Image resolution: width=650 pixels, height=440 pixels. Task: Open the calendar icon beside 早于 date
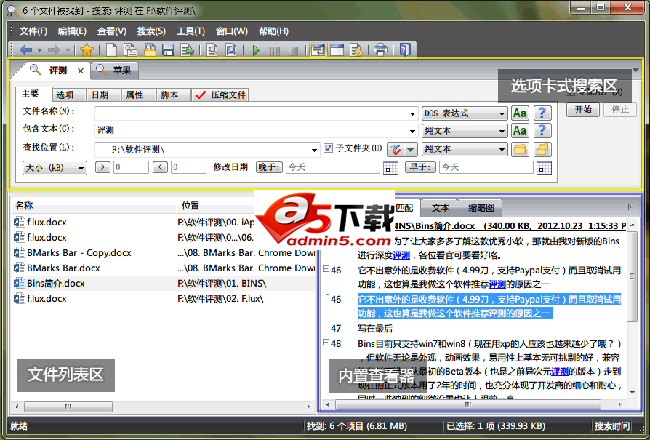[544, 168]
